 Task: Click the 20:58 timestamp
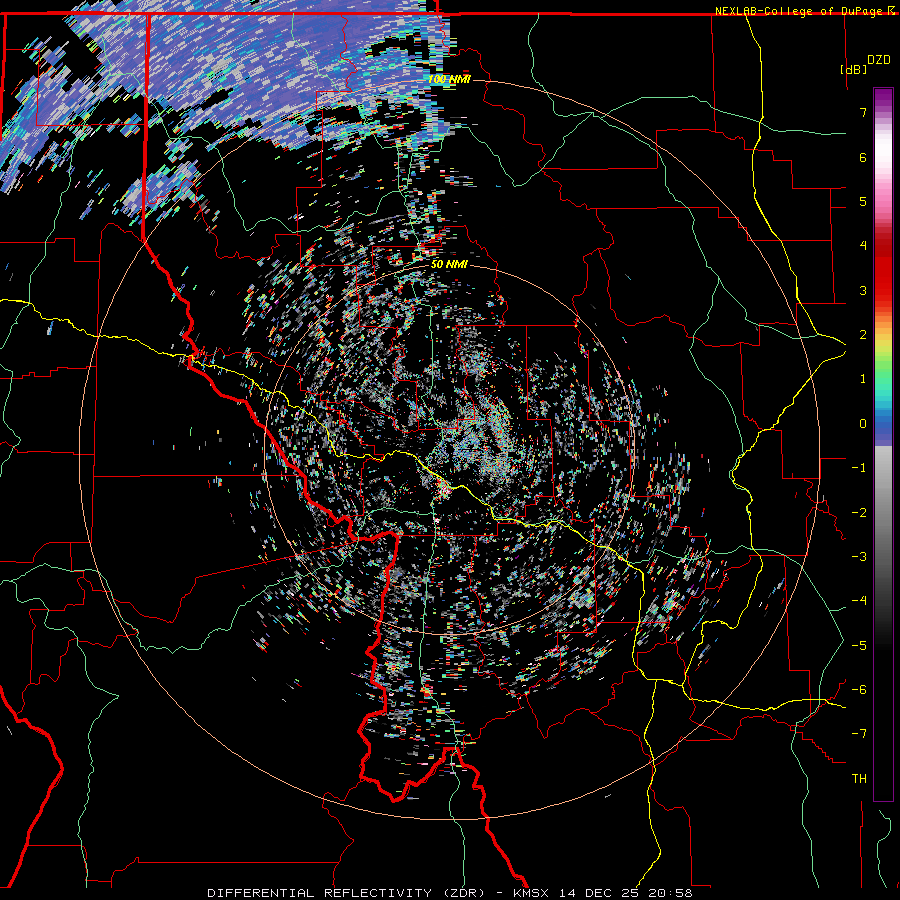[x=670, y=893]
